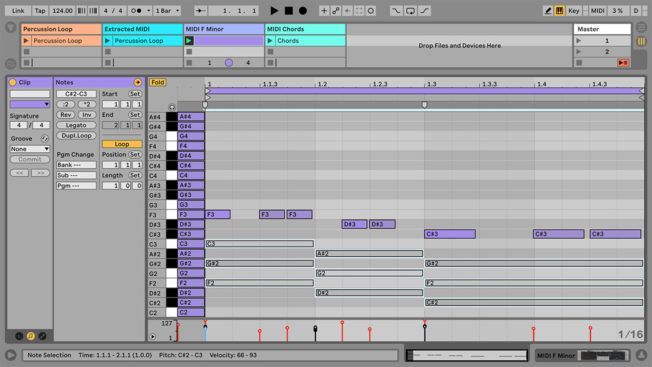Click the 124.00 tempo field
Viewport: 652px width, 367px height.
(x=62, y=10)
